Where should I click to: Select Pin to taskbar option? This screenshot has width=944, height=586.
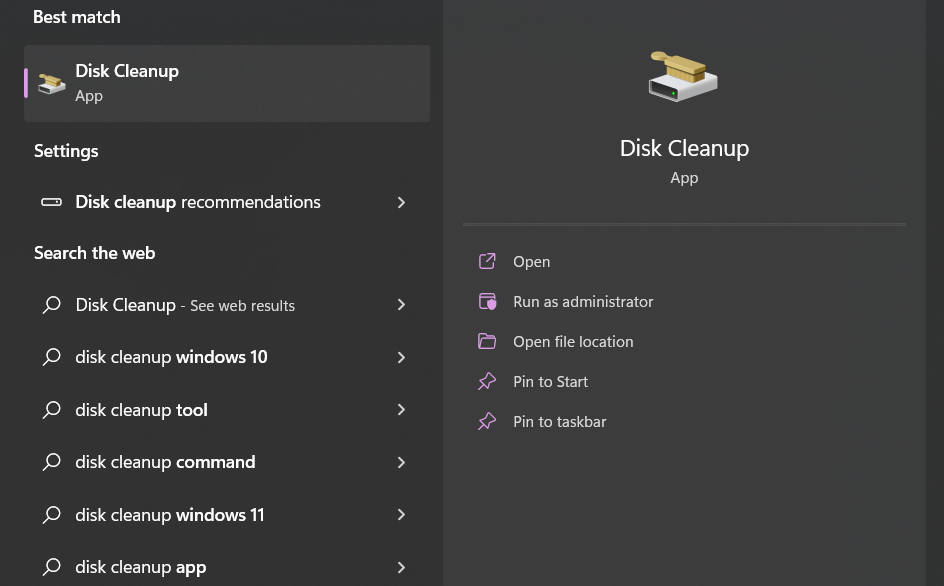click(x=559, y=421)
